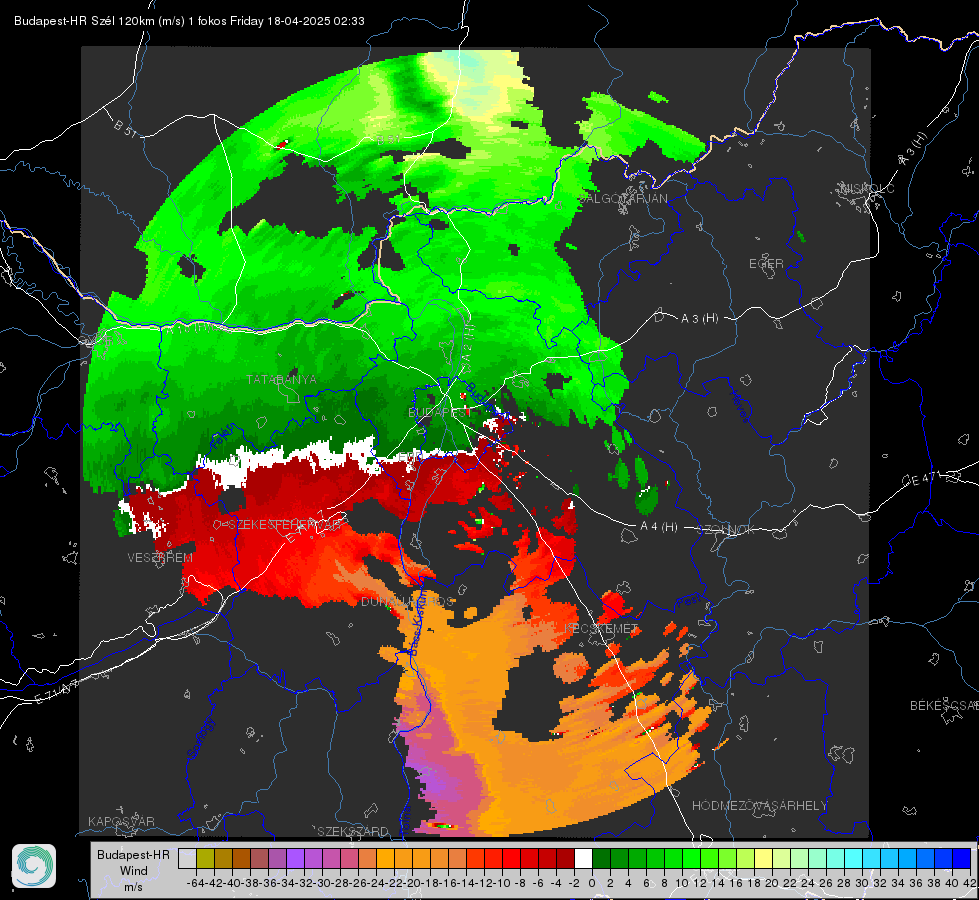This screenshot has width=979, height=900.
Task: Click the EGER city label
Action: tap(766, 264)
